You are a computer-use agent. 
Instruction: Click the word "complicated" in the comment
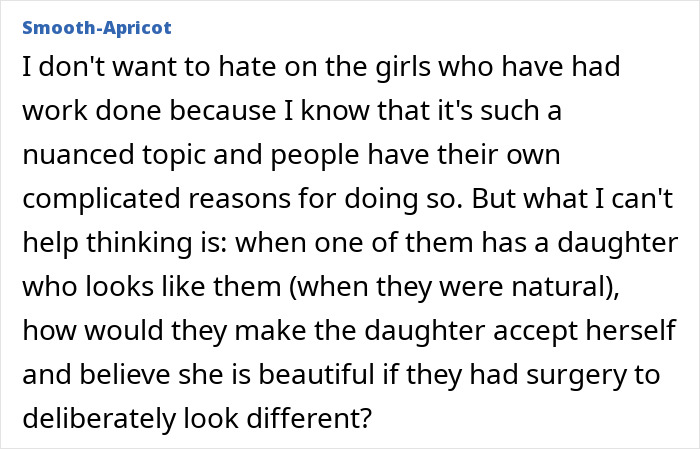tap(101, 200)
